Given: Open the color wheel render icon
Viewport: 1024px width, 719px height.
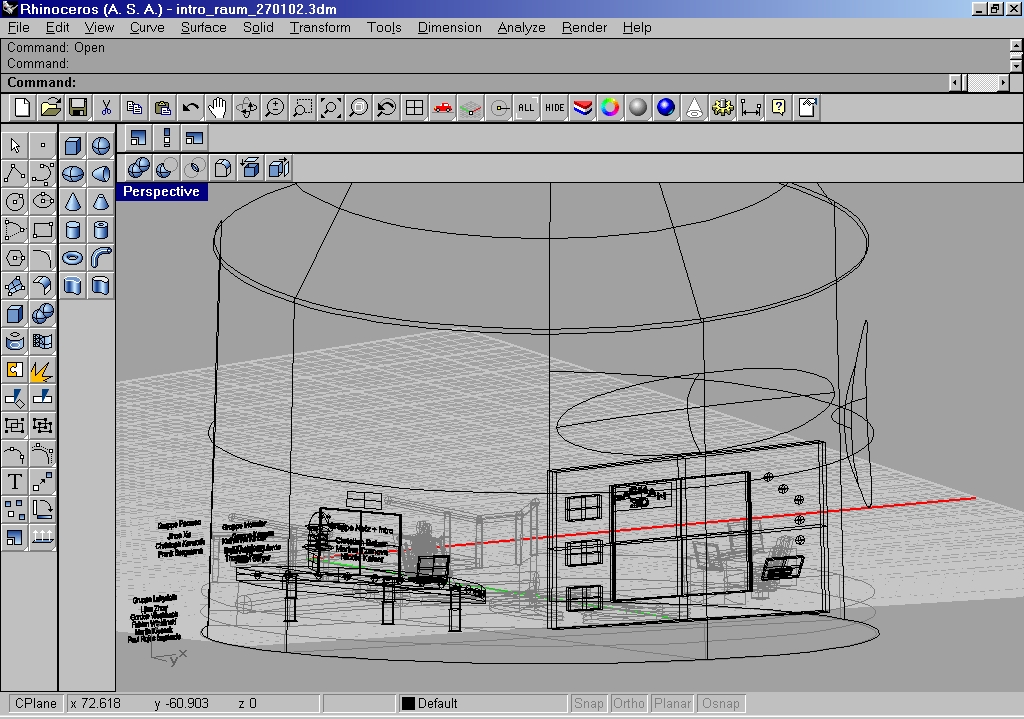Looking at the screenshot, I should 610,108.
